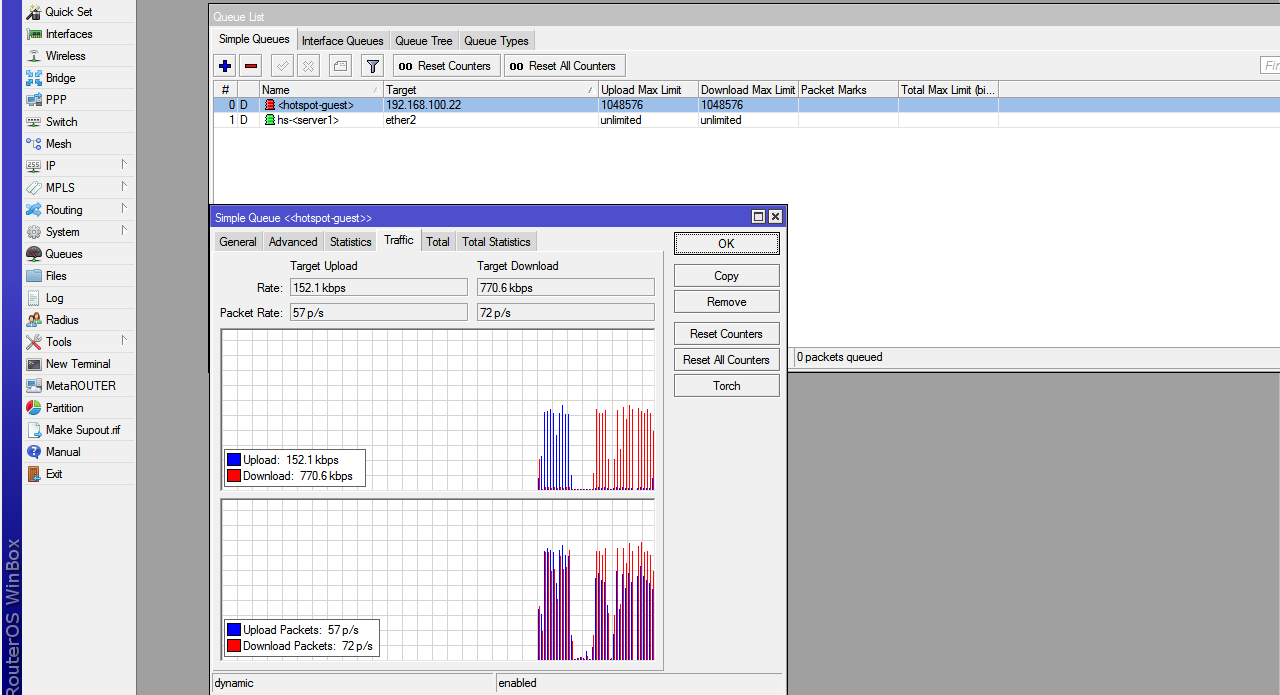Expand the IP submenu
The height and width of the screenshot is (695, 1280).
(x=125, y=165)
